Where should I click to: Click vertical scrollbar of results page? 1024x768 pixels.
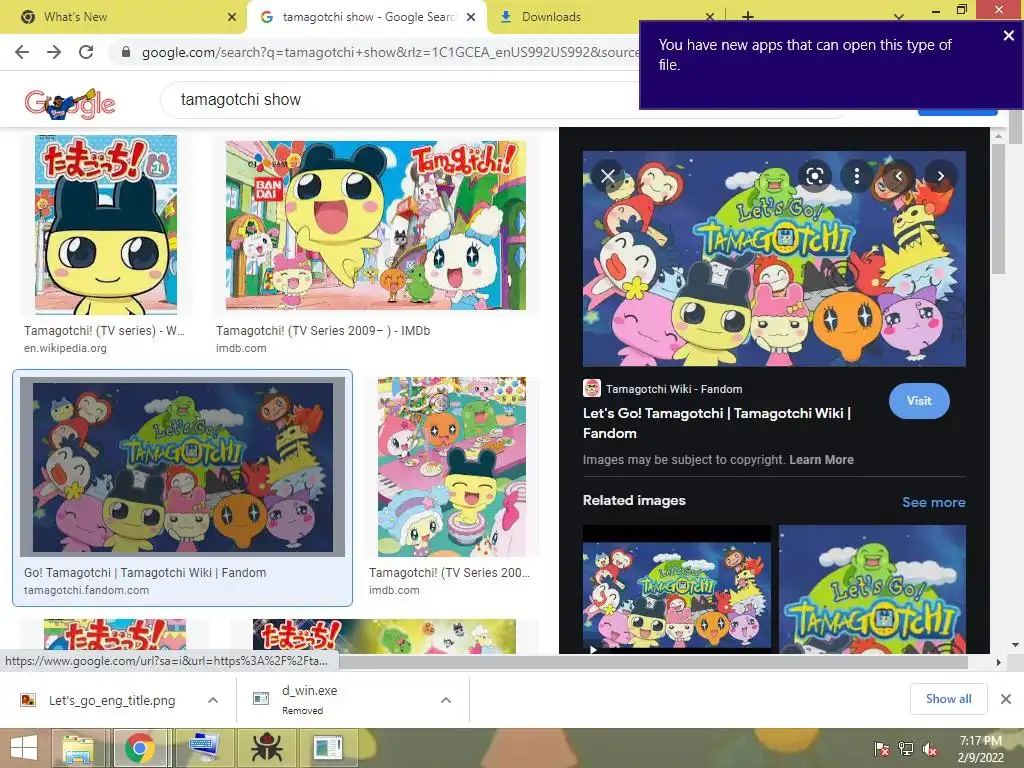click(x=1014, y=127)
